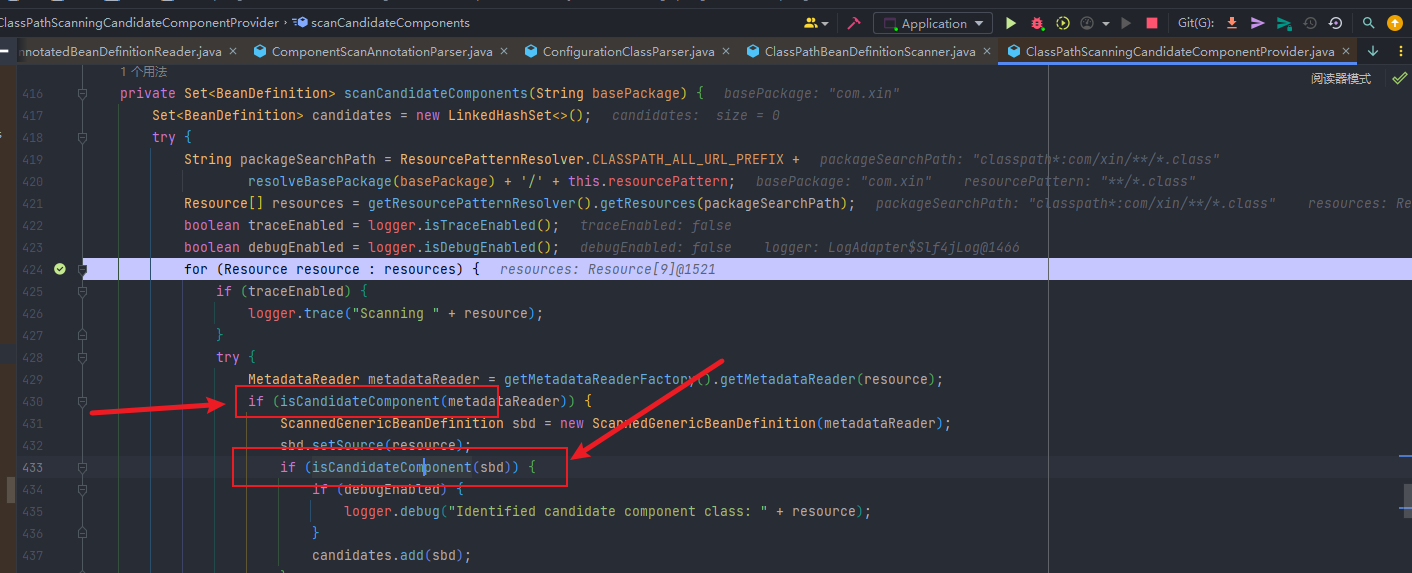Collapse the fold at line 430
The height and width of the screenshot is (573, 1412).
(84, 401)
